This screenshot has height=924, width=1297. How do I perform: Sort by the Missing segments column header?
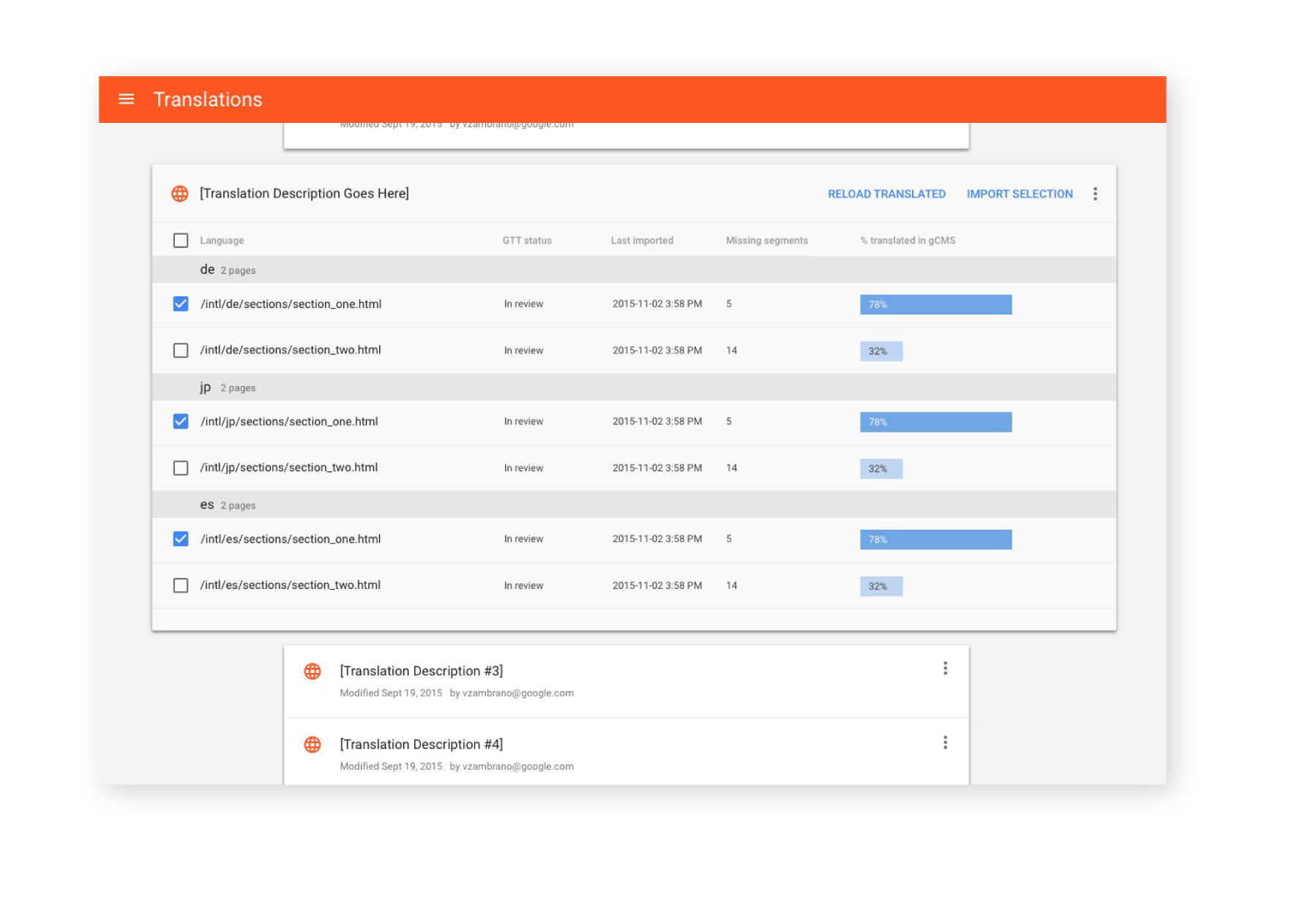tap(766, 241)
